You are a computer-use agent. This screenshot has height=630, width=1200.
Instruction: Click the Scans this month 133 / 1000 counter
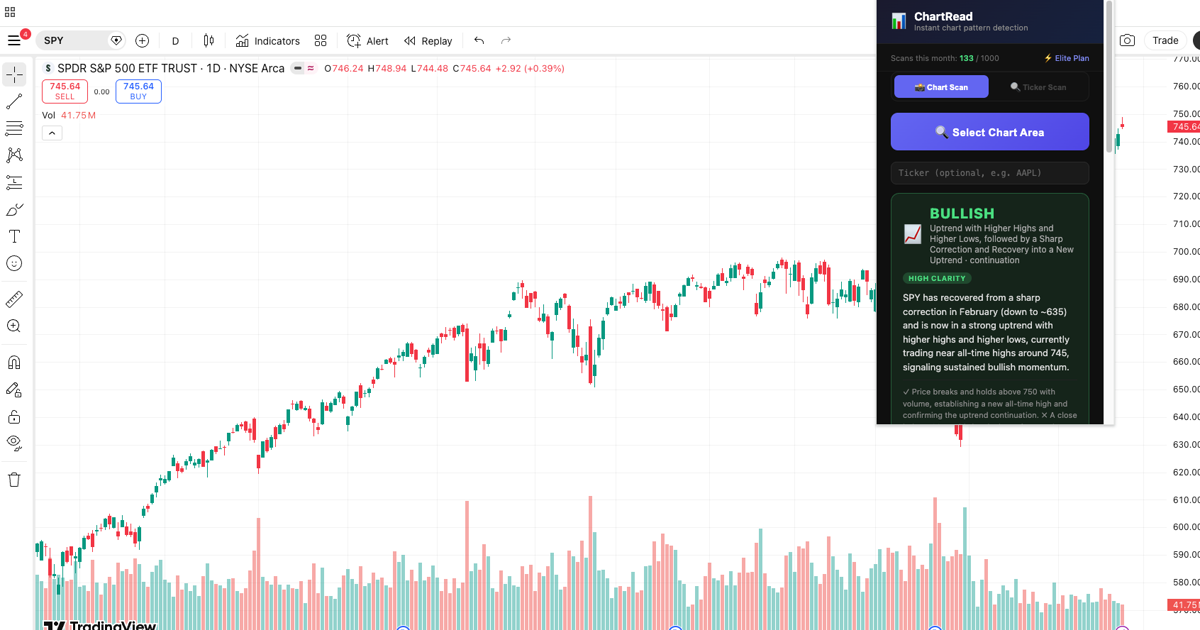(x=944, y=58)
